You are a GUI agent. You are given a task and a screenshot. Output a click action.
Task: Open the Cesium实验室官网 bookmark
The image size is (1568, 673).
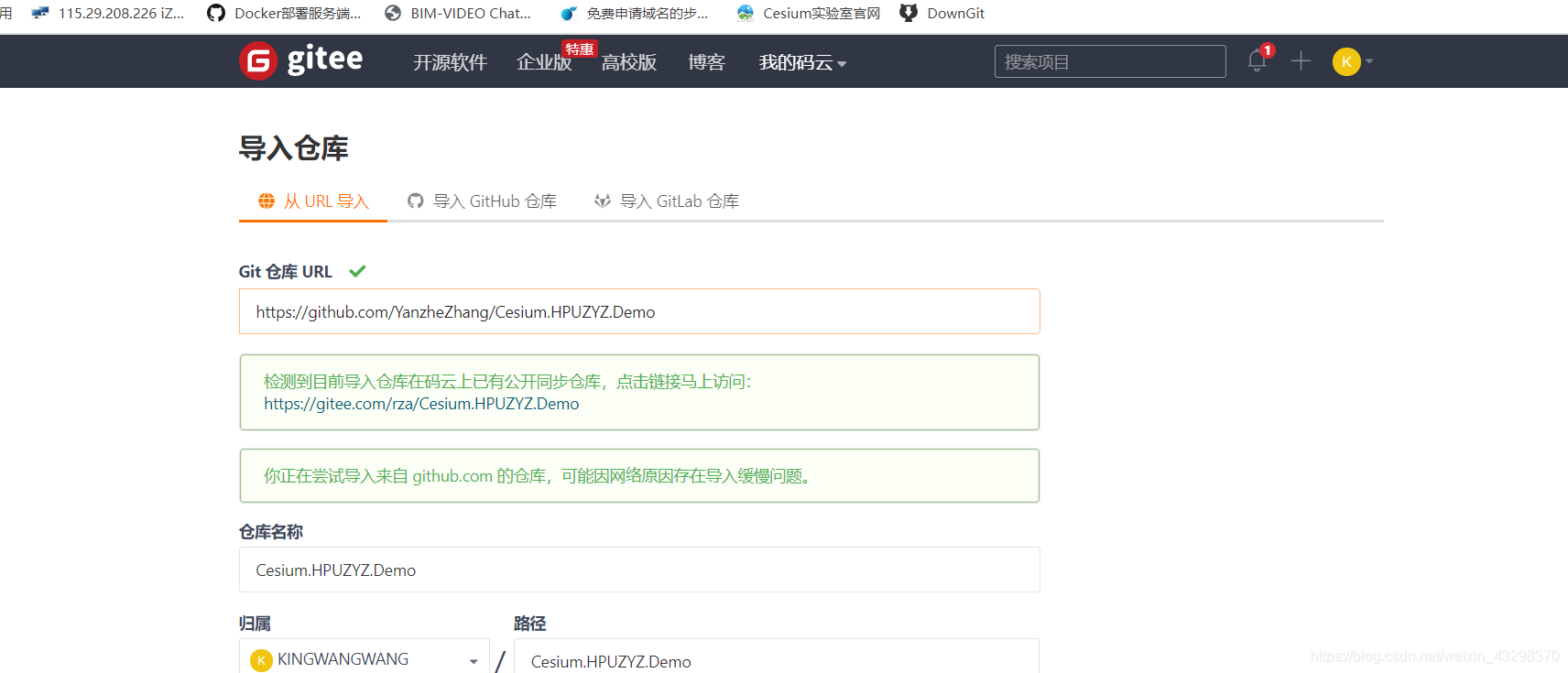[809, 13]
